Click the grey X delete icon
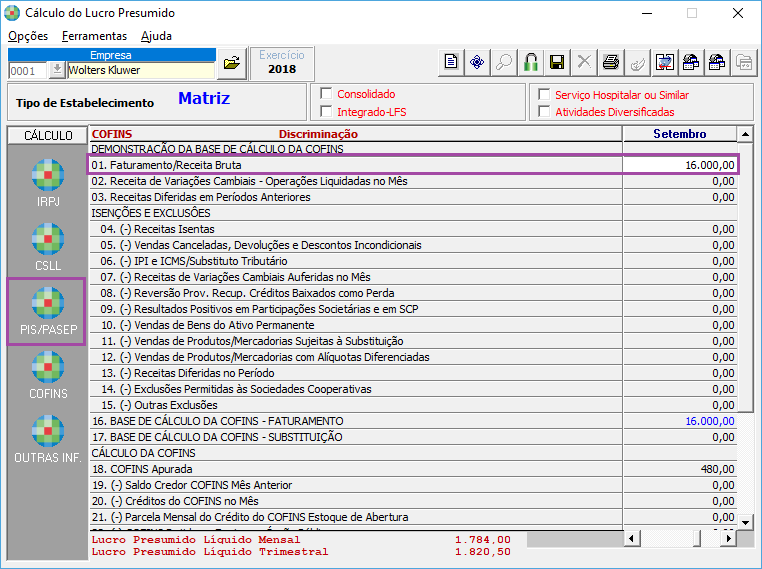This screenshot has height=569, width=762. pos(584,63)
